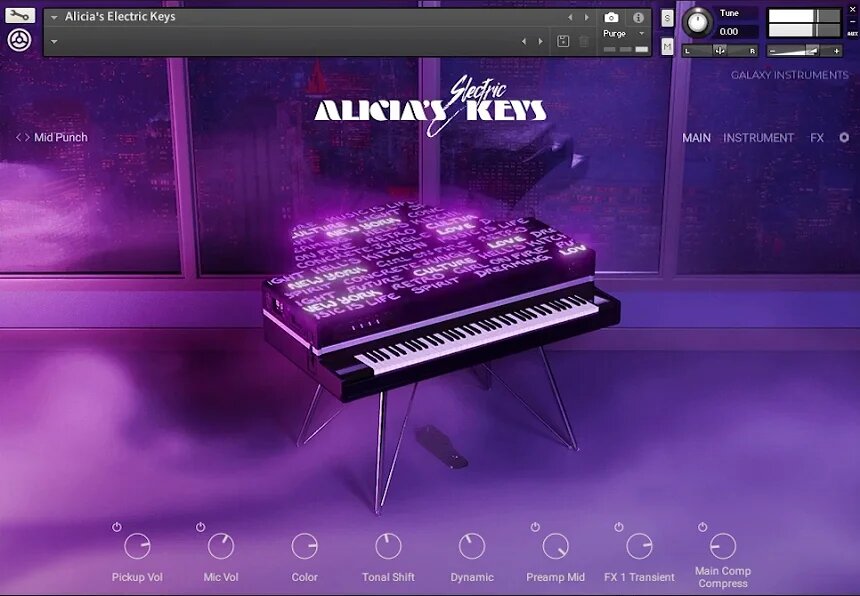Click the Color knob

[x=304, y=546]
